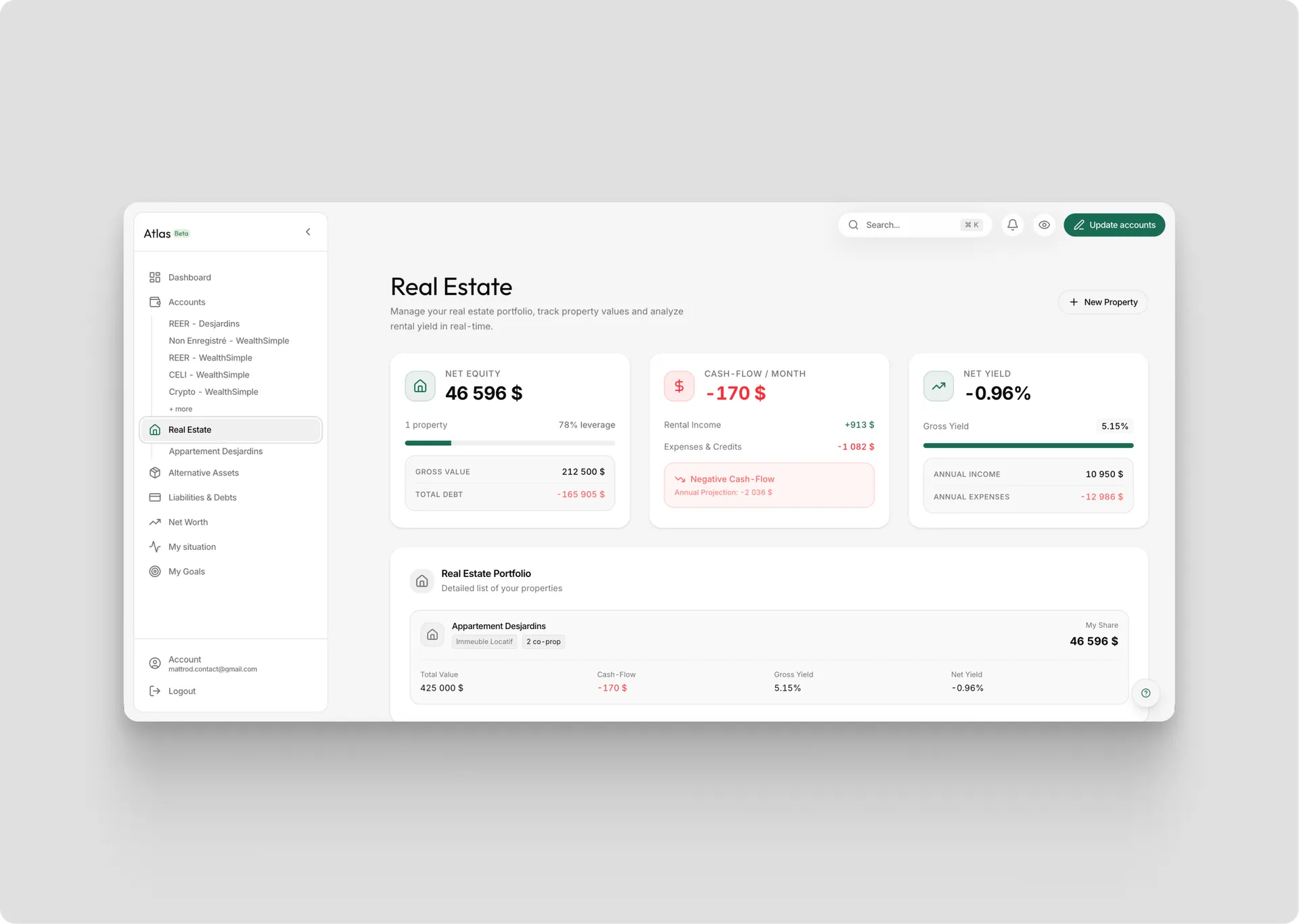This screenshot has height=924, width=1299.
Task: Open CELI - WealthSimple account
Action: coord(209,375)
